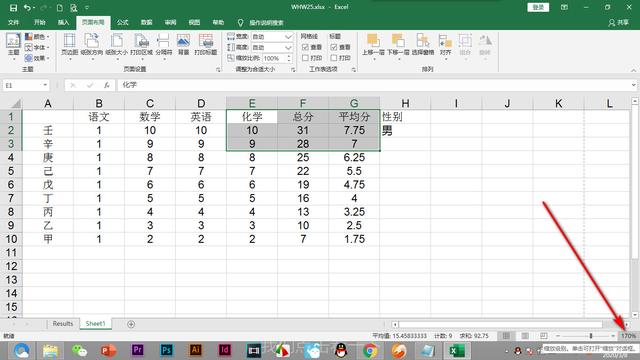This screenshot has height=360, width=640.
Task: Switch to Normal view in status bar
Action: 506,336
